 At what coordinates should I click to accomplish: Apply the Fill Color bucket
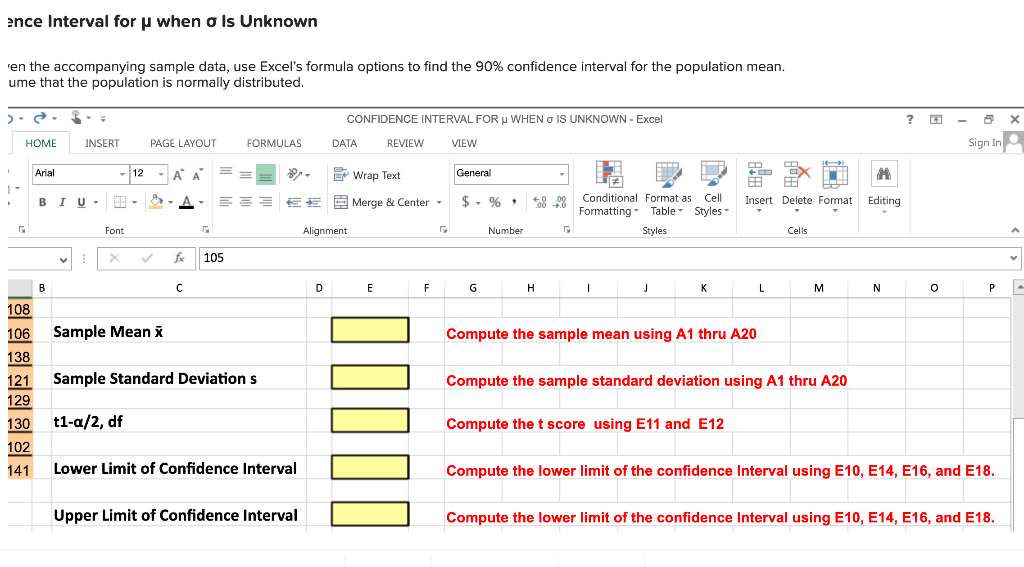(x=156, y=202)
